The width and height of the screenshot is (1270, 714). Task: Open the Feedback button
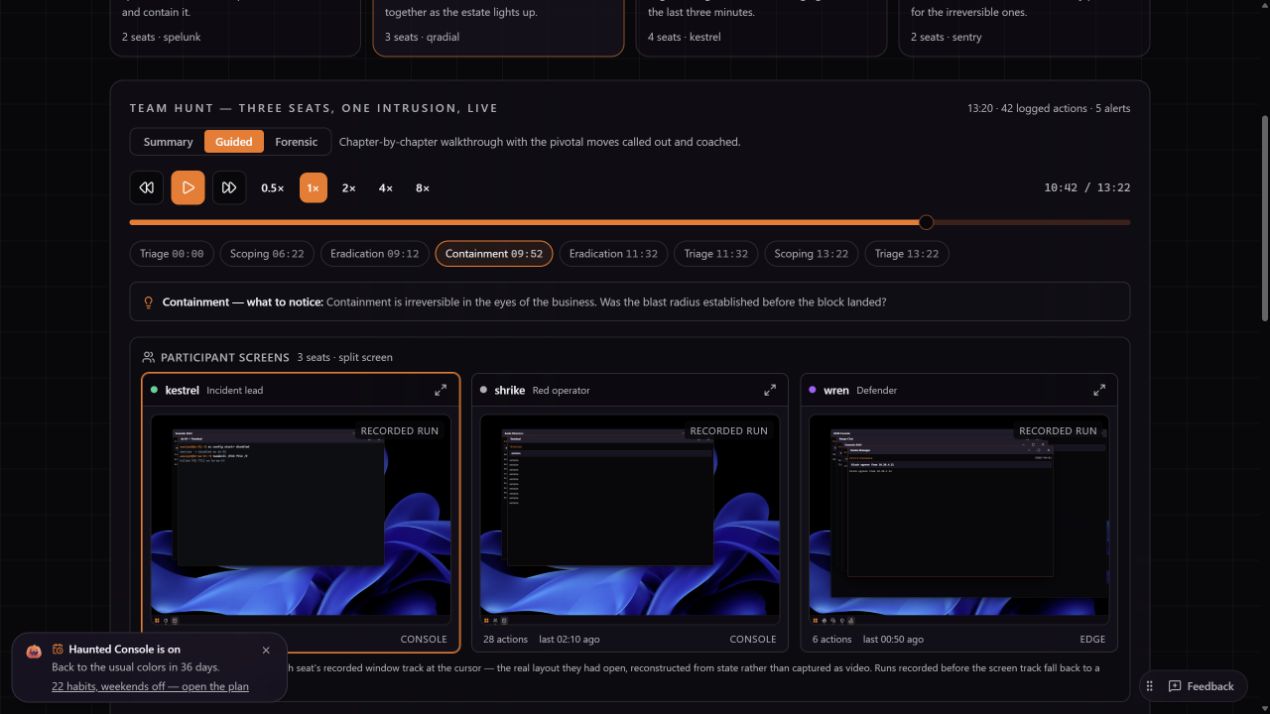1201,686
